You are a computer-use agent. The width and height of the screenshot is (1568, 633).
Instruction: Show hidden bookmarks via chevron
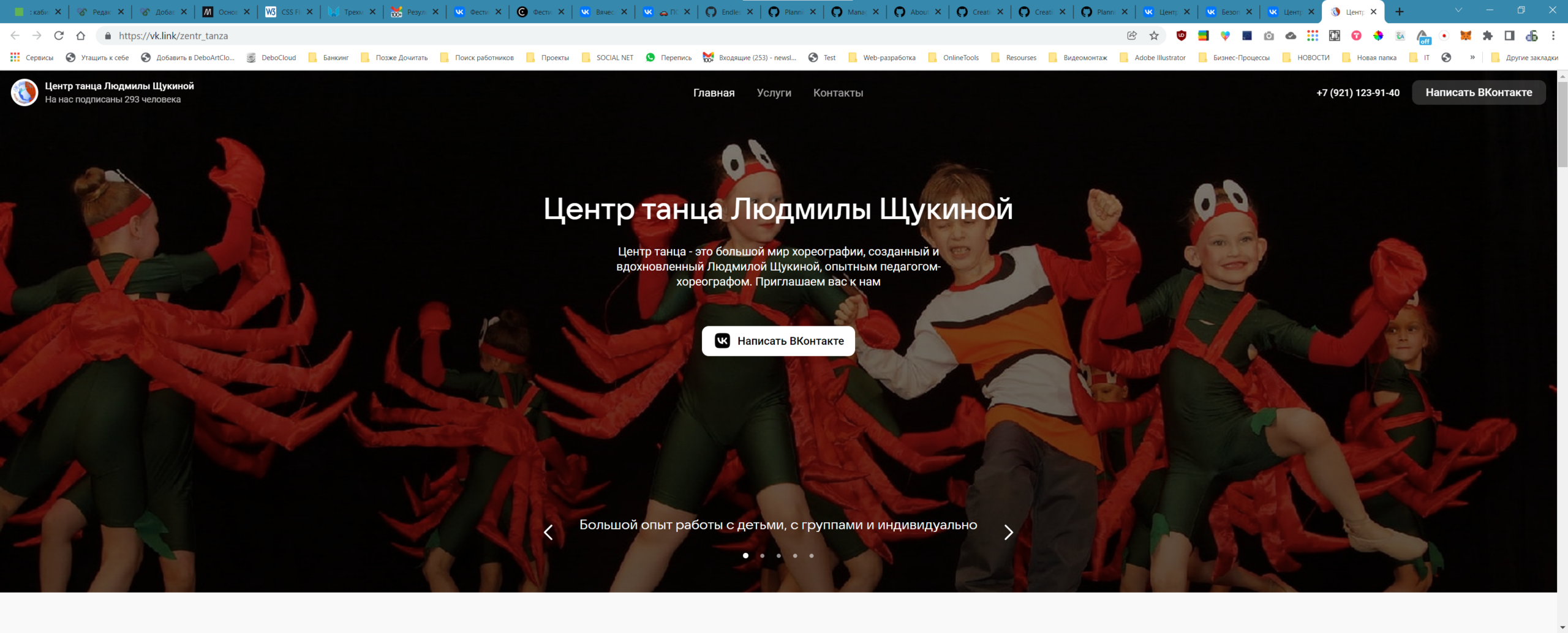[x=1472, y=58]
